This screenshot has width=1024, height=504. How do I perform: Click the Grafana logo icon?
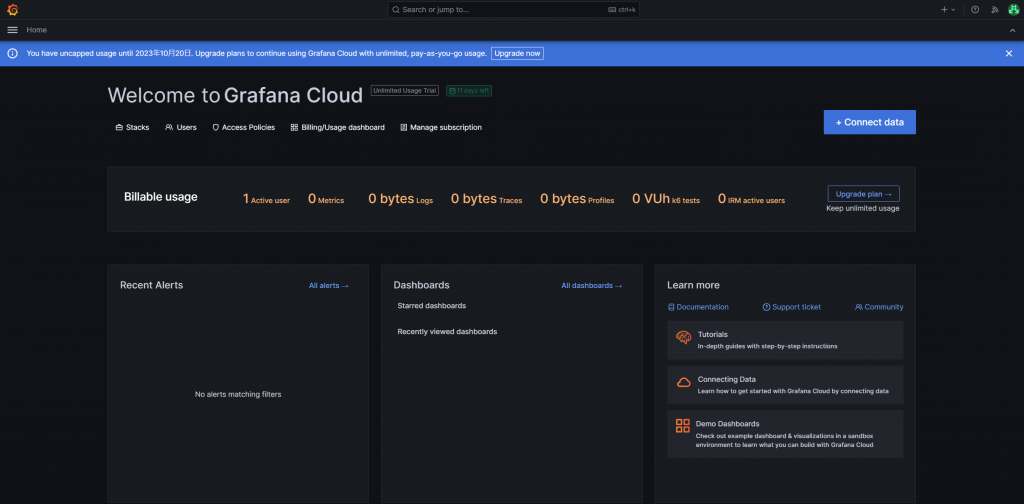point(12,10)
